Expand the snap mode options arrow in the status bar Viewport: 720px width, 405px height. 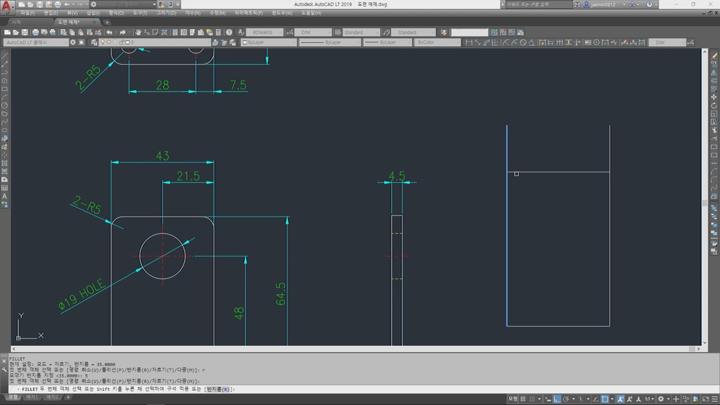pos(539,399)
